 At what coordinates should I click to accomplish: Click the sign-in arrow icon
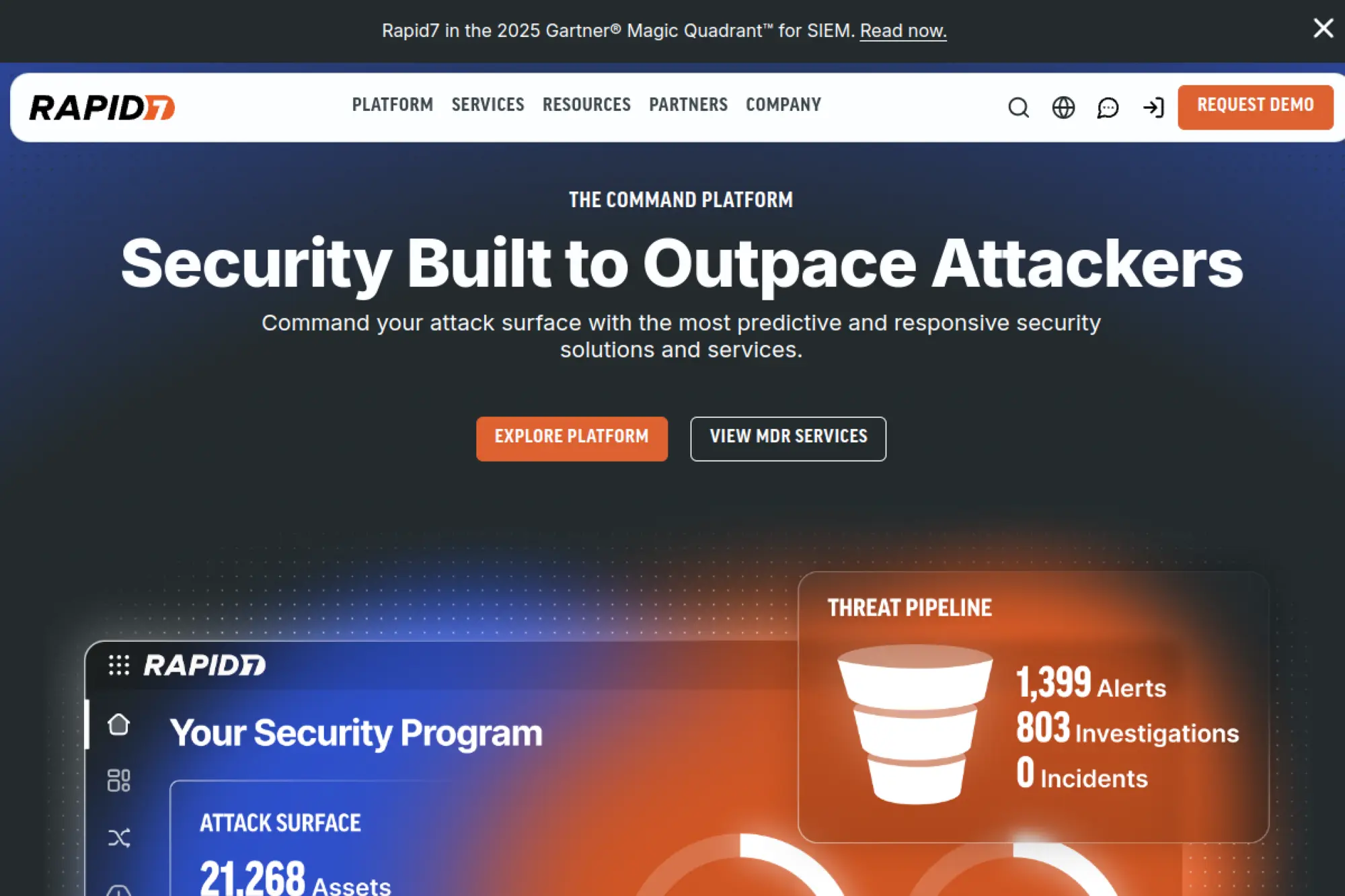(x=1153, y=108)
